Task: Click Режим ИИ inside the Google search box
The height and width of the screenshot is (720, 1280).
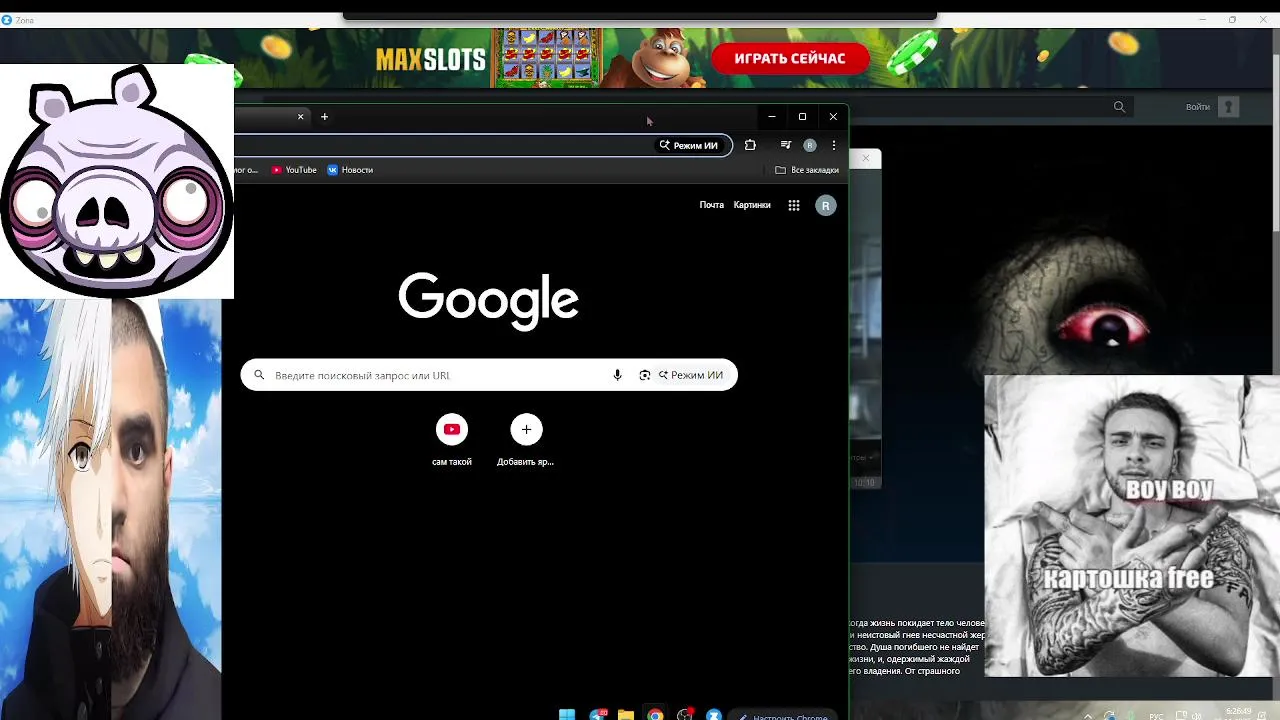Action: coord(691,375)
